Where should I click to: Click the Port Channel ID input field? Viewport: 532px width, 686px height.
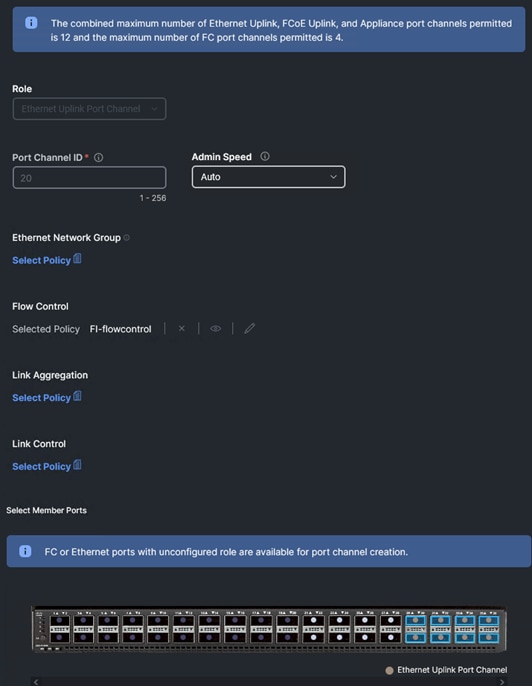(x=89, y=178)
